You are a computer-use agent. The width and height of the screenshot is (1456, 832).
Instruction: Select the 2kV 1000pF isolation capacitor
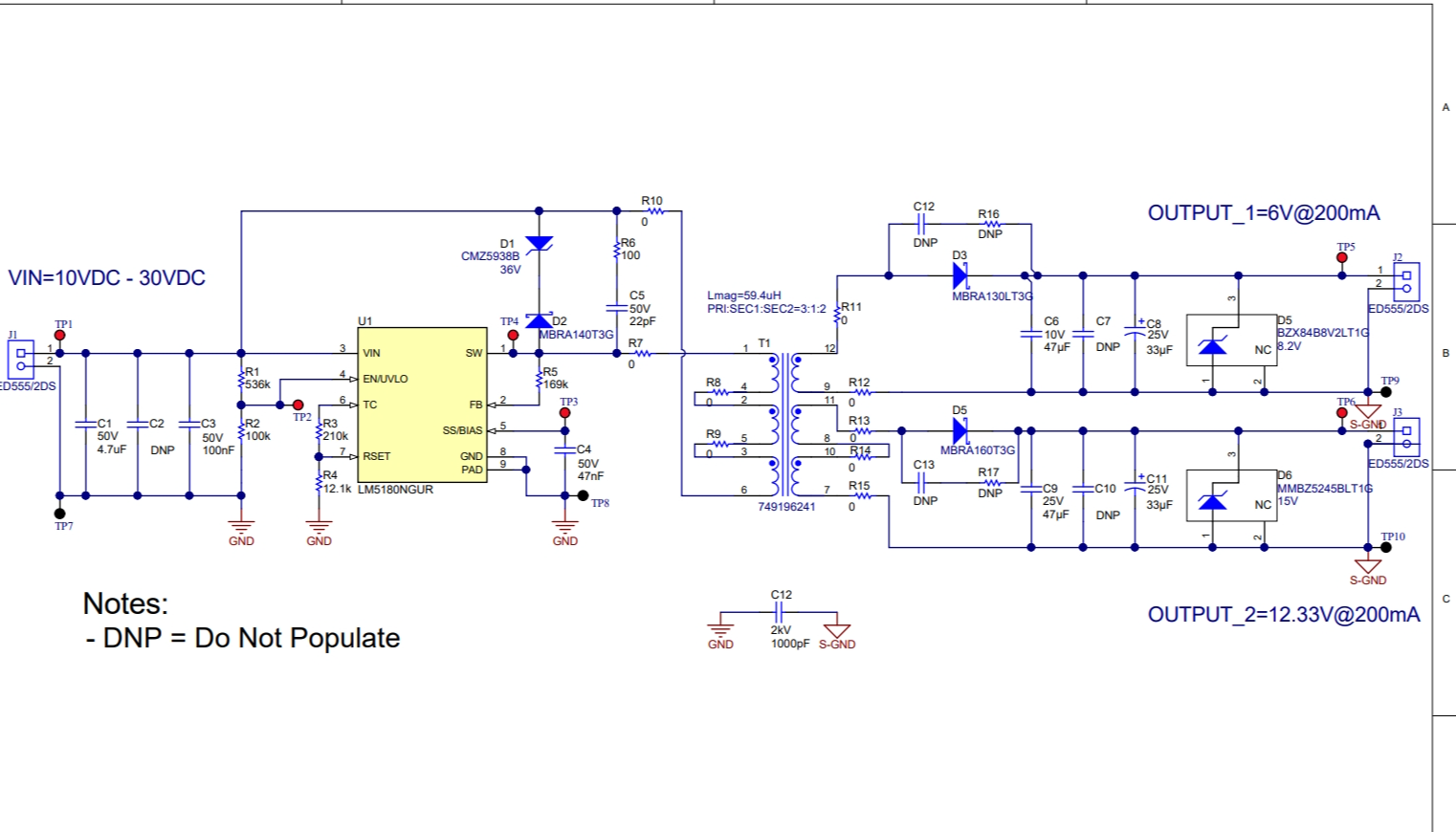point(780,612)
